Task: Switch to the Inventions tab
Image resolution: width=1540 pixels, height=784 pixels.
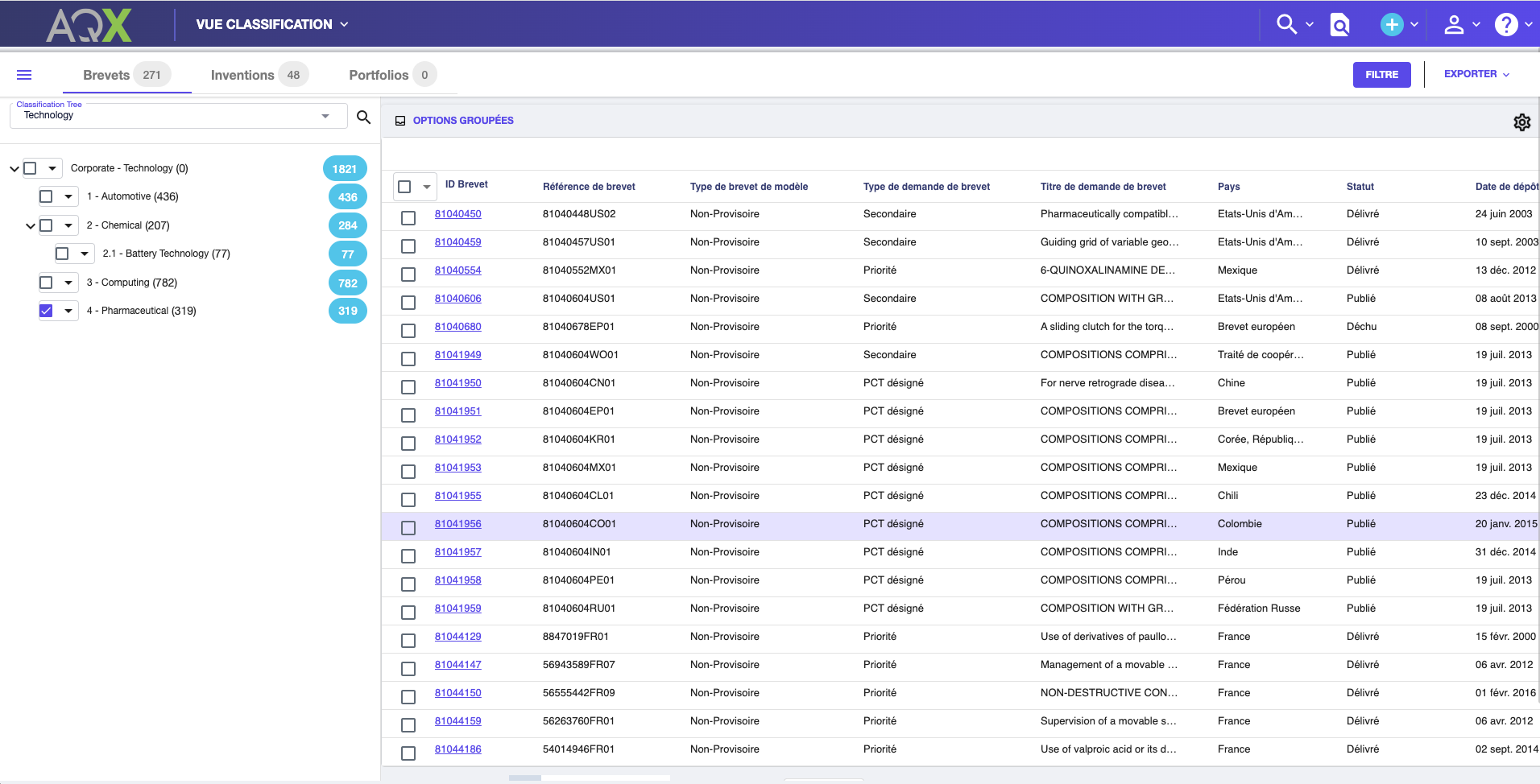Action: (x=259, y=75)
